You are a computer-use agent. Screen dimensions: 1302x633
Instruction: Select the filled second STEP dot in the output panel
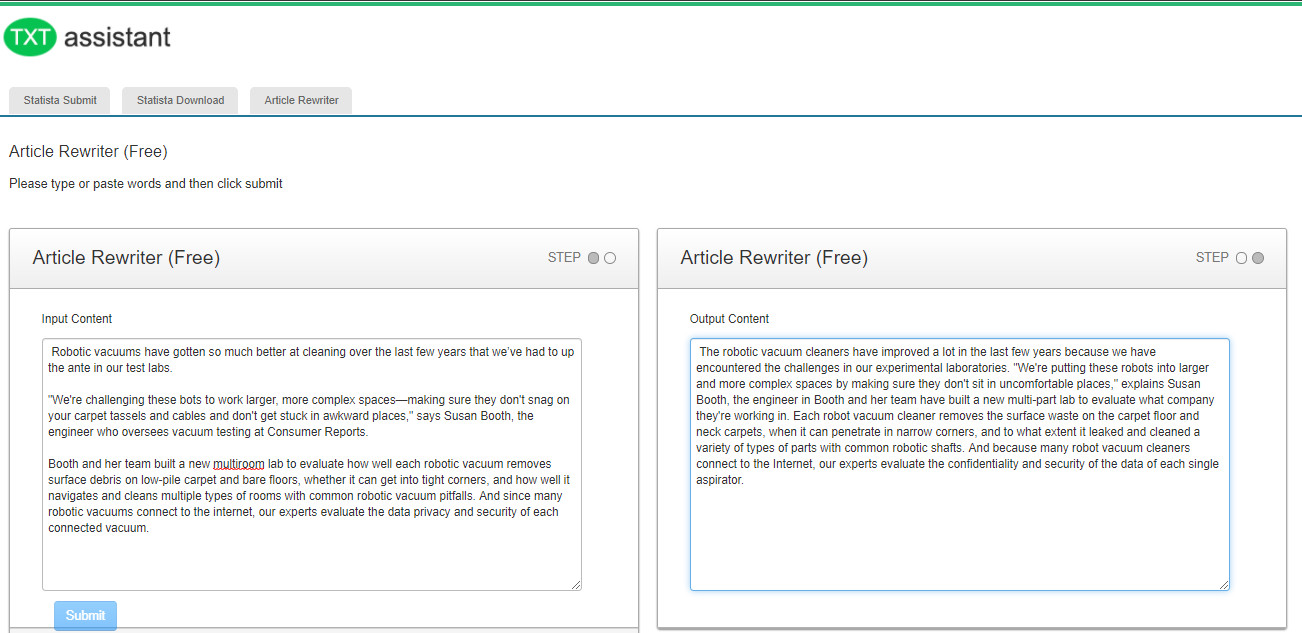1258,258
